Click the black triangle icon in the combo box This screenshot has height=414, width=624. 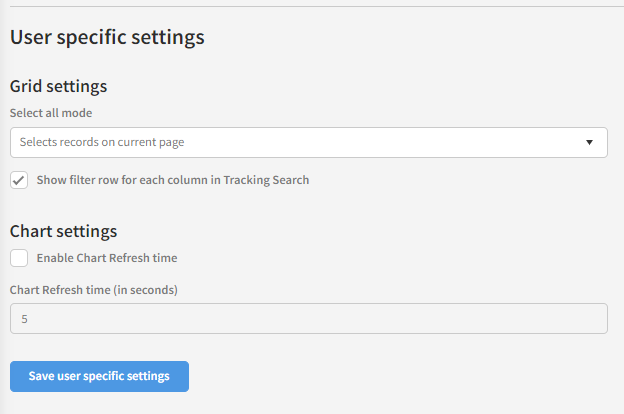point(589,142)
